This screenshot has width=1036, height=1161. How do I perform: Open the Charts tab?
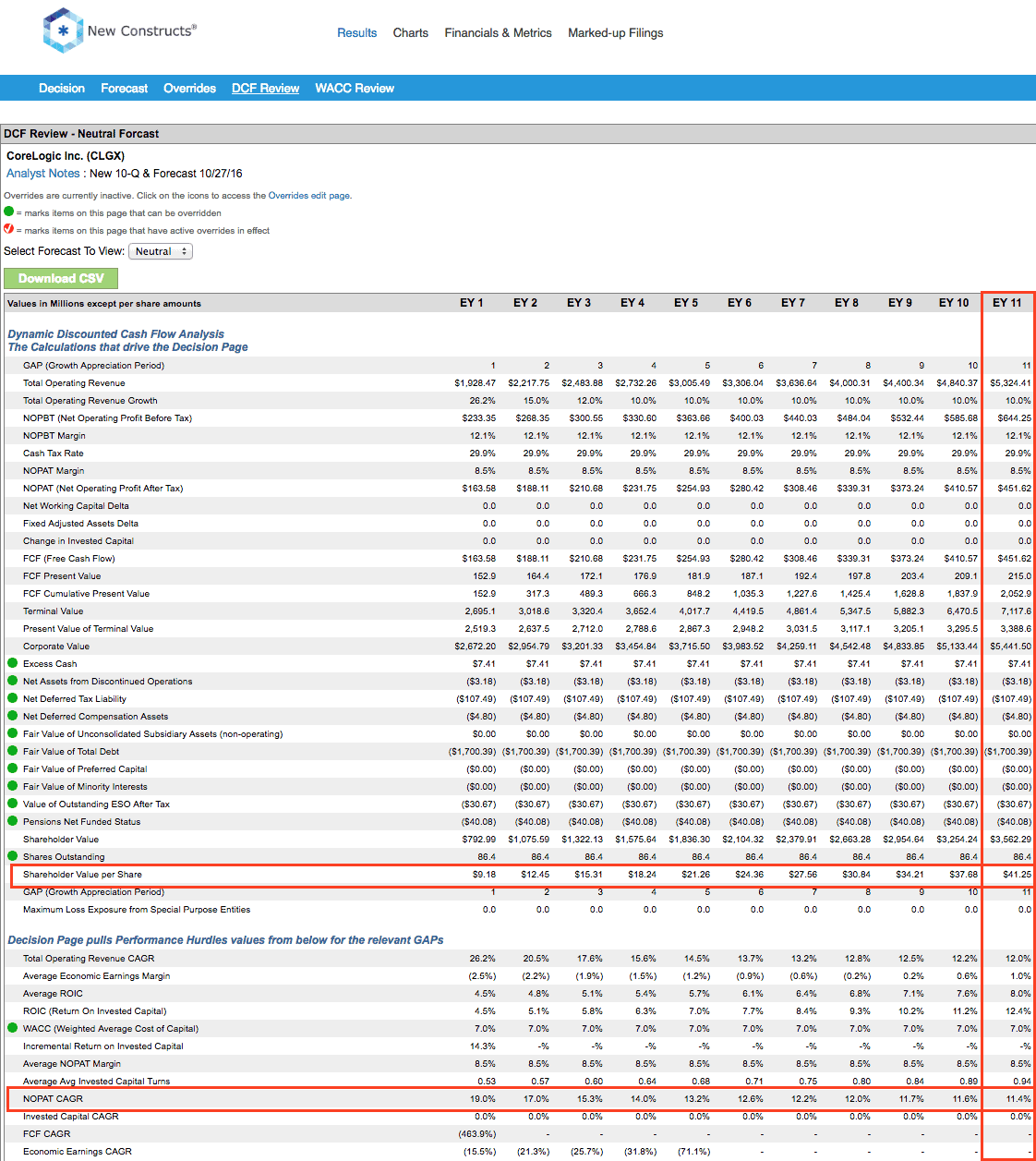pyautogui.click(x=411, y=32)
